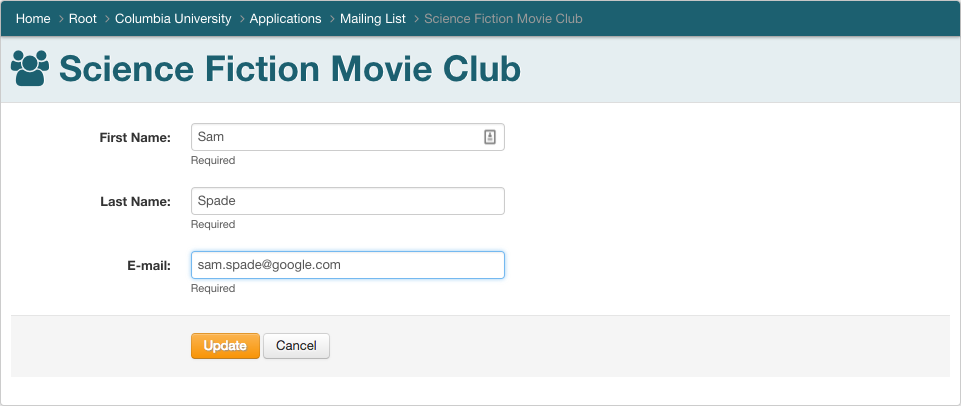
Task: Go to Home breadcrumb
Action: point(33,18)
